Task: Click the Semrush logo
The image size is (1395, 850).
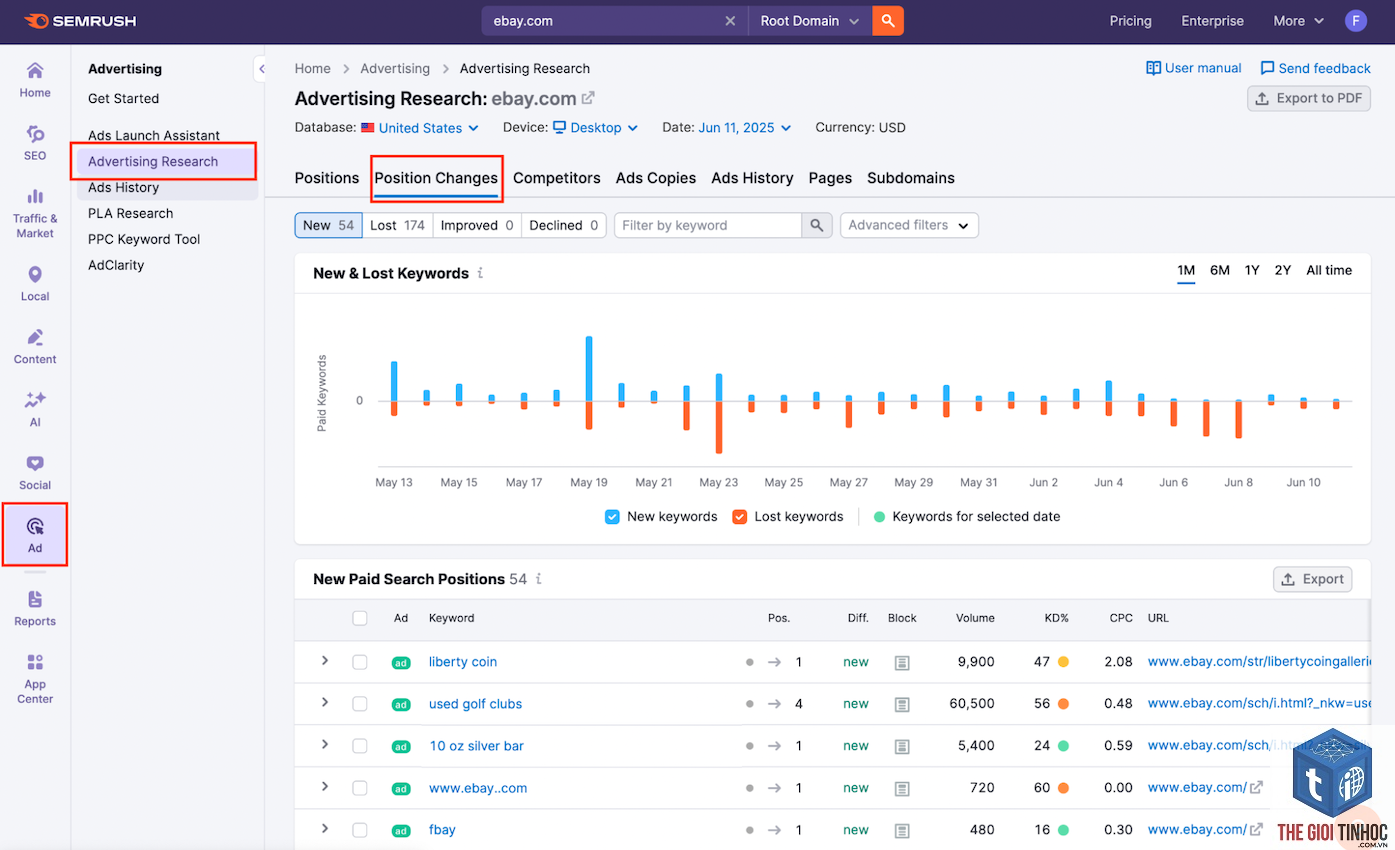Action: point(80,21)
